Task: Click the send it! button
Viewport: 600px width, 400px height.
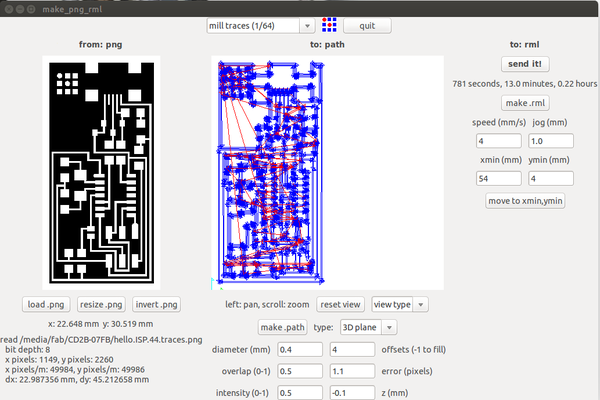Action: coord(525,64)
